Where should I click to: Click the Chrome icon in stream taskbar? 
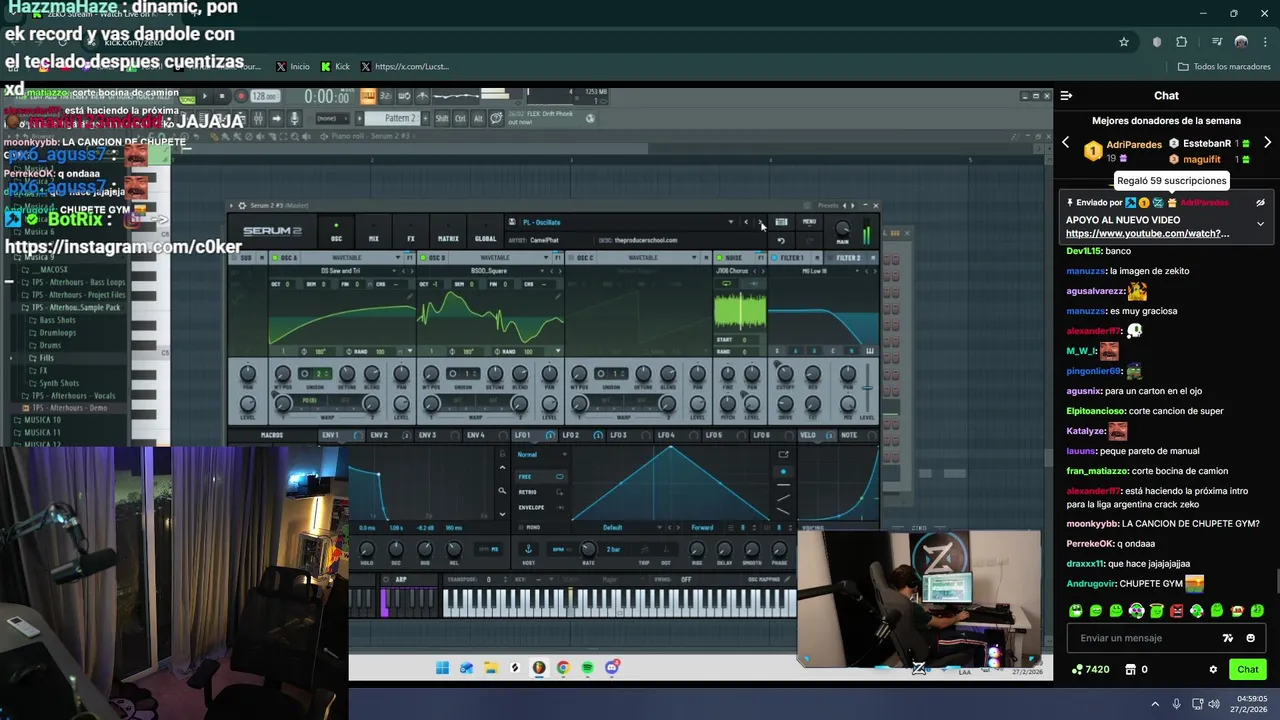[x=563, y=668]
